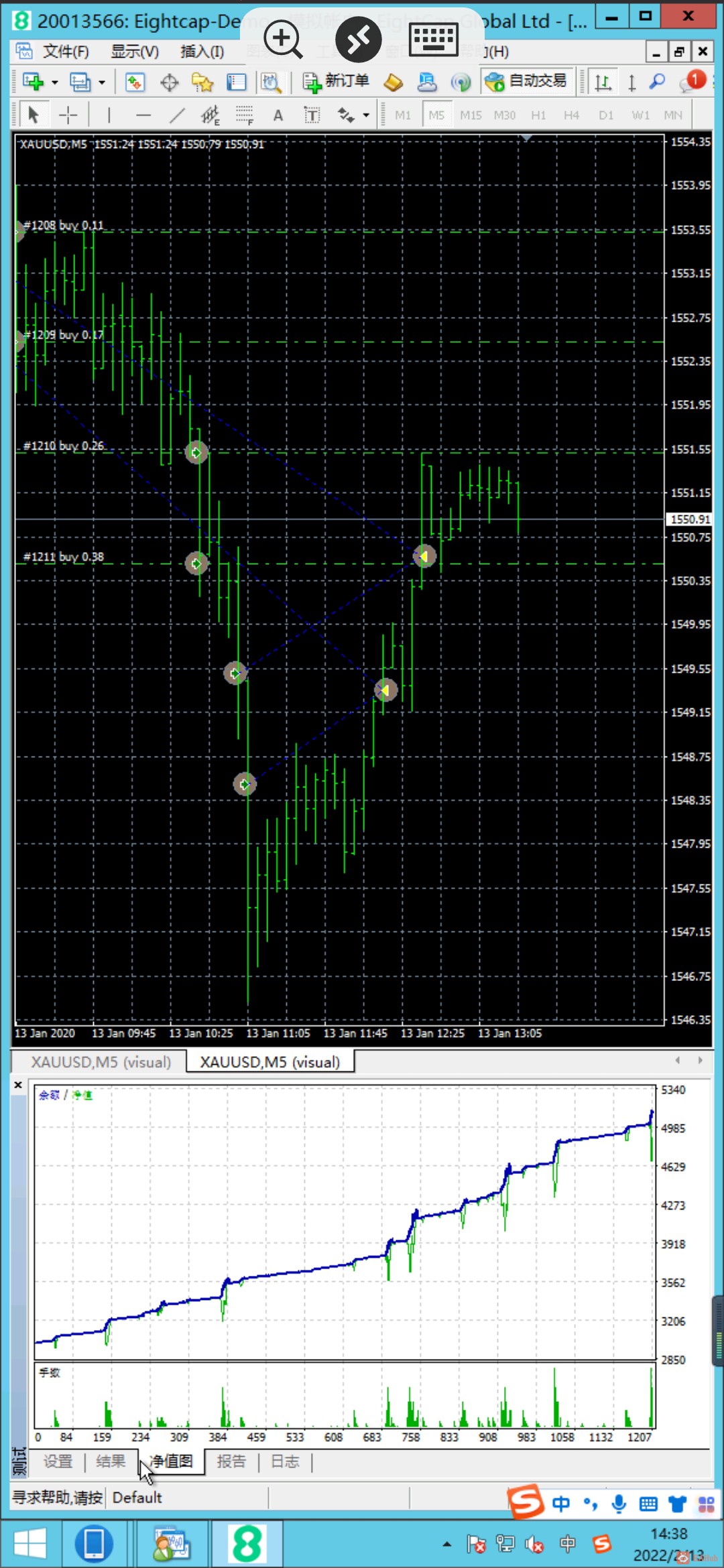Screen dimensions: 724x1568
Task: Click the #1210 buy 0.26 order label
Action: click(64, 446)
